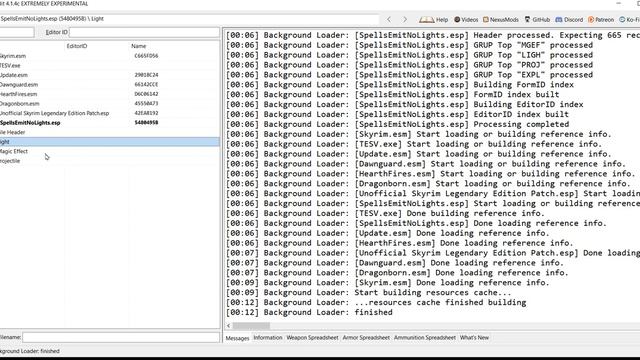Select TESV.exe in the tree

click(x=10, y=65)
